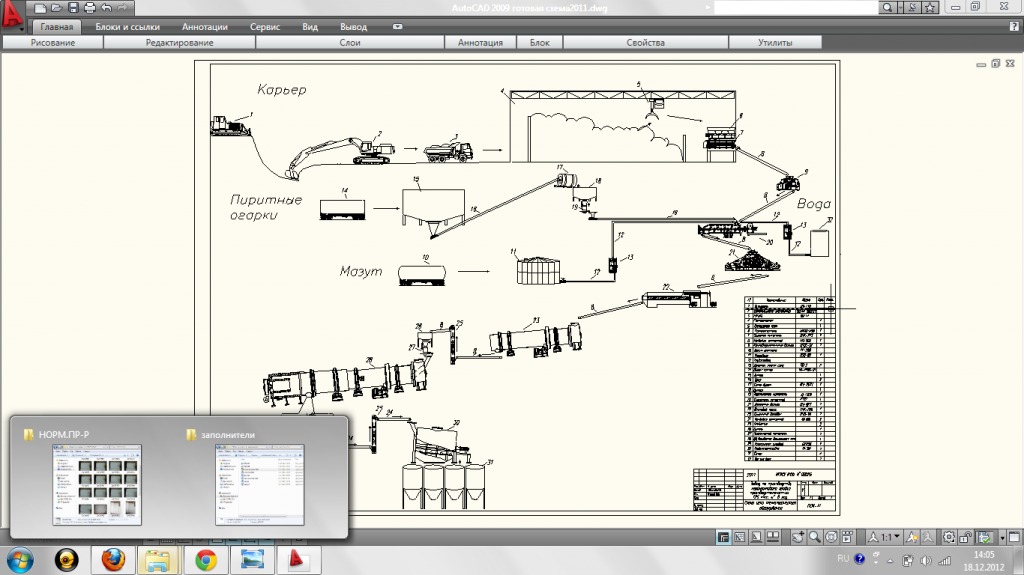Expand the Редактирование ribbon panel

click(x=180, y=42)
